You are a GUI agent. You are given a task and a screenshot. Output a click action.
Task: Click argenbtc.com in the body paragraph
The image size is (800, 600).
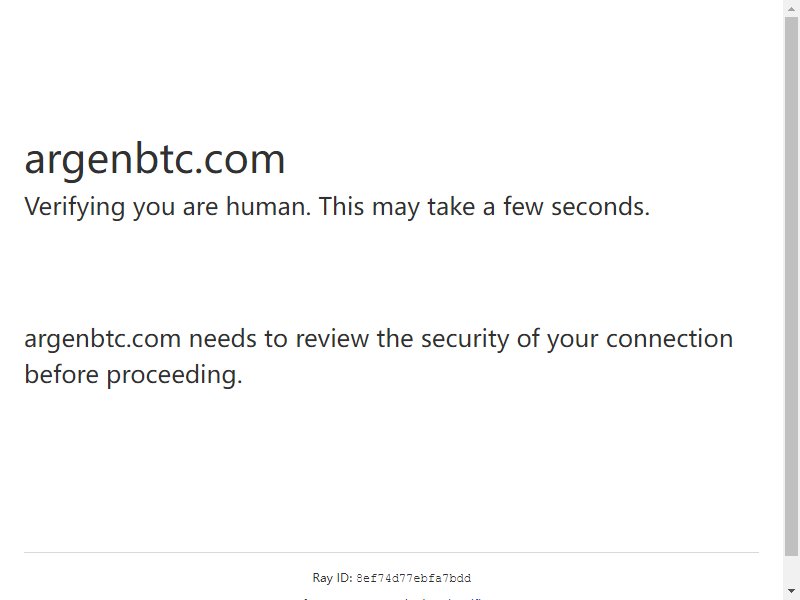(x=103, y=339)
